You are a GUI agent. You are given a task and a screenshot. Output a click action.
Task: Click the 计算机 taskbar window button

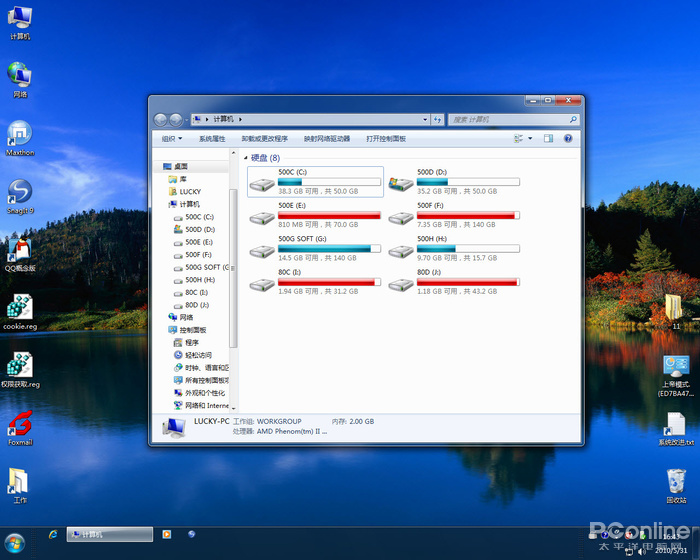(x=110, y=535)
